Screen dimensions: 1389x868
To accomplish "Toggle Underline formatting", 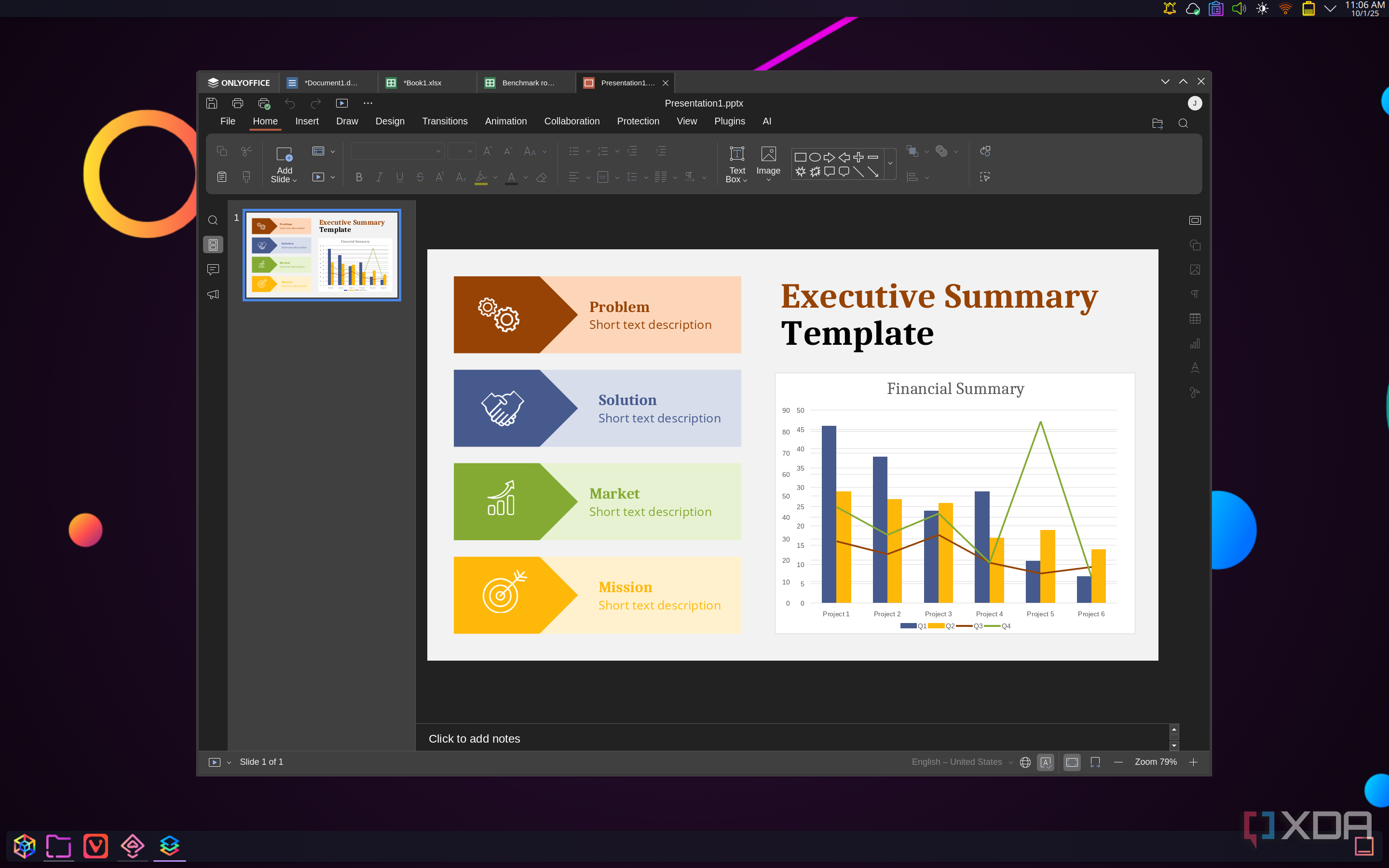I will click(x=399, y=177).
